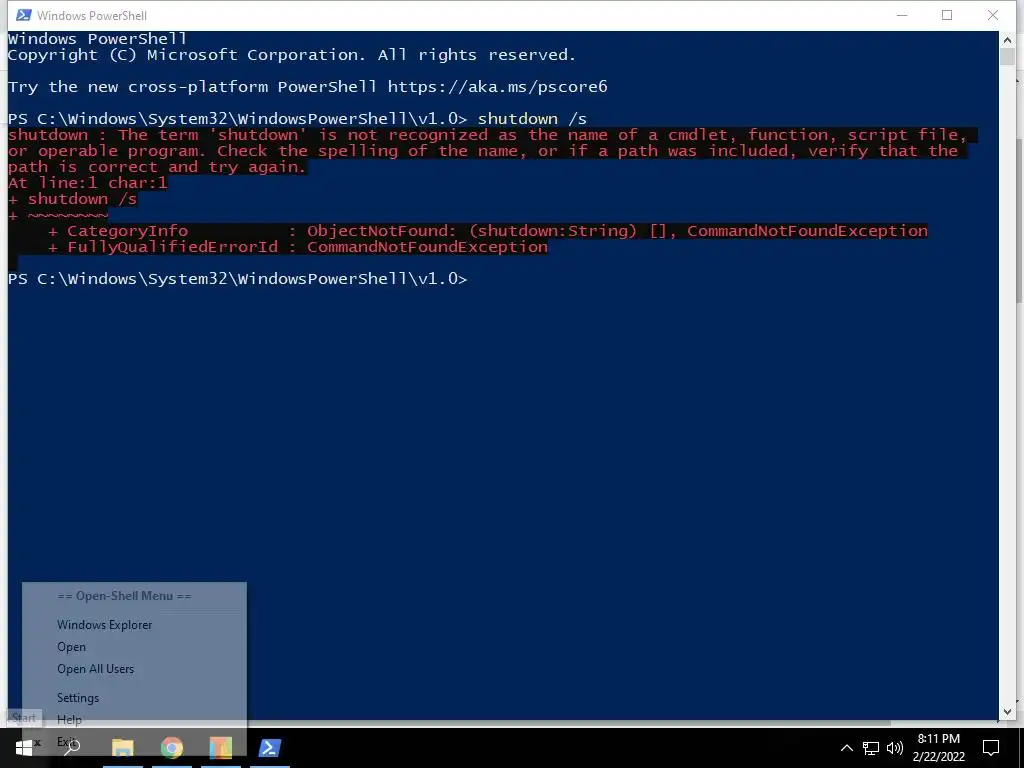
Task: Open the volume control tray icon
Action: [x=895, y=748]
